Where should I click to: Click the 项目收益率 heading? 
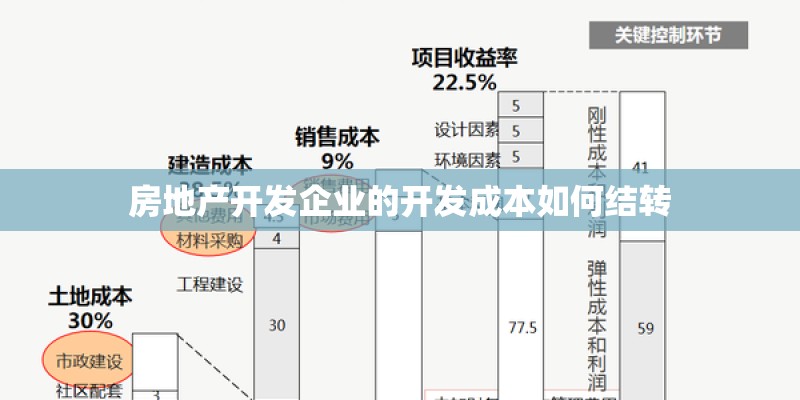464,59
